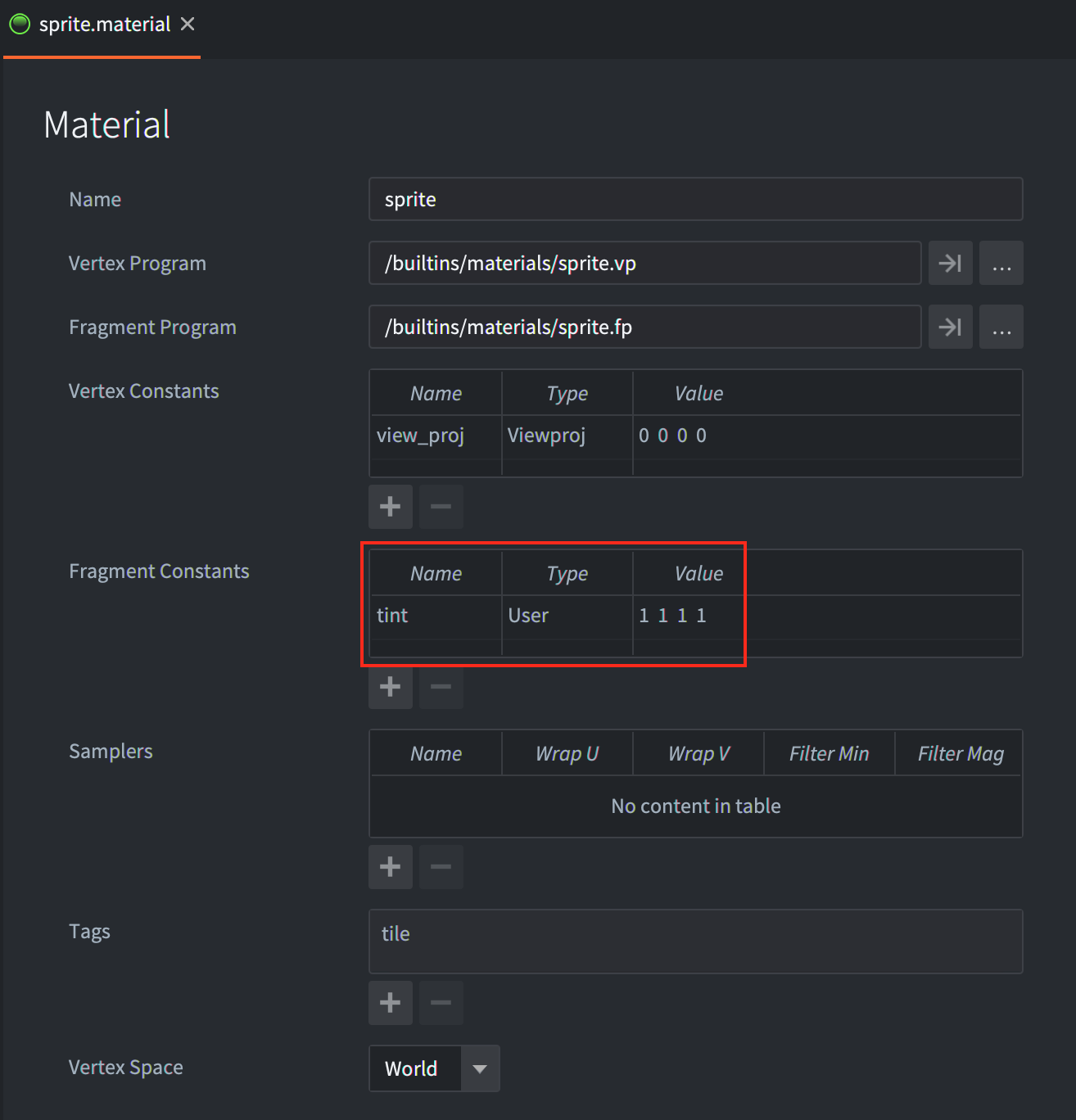Click the Name field containing sprite
The width and height of the screenshot is (1076, 1120).
pos(695,199)
